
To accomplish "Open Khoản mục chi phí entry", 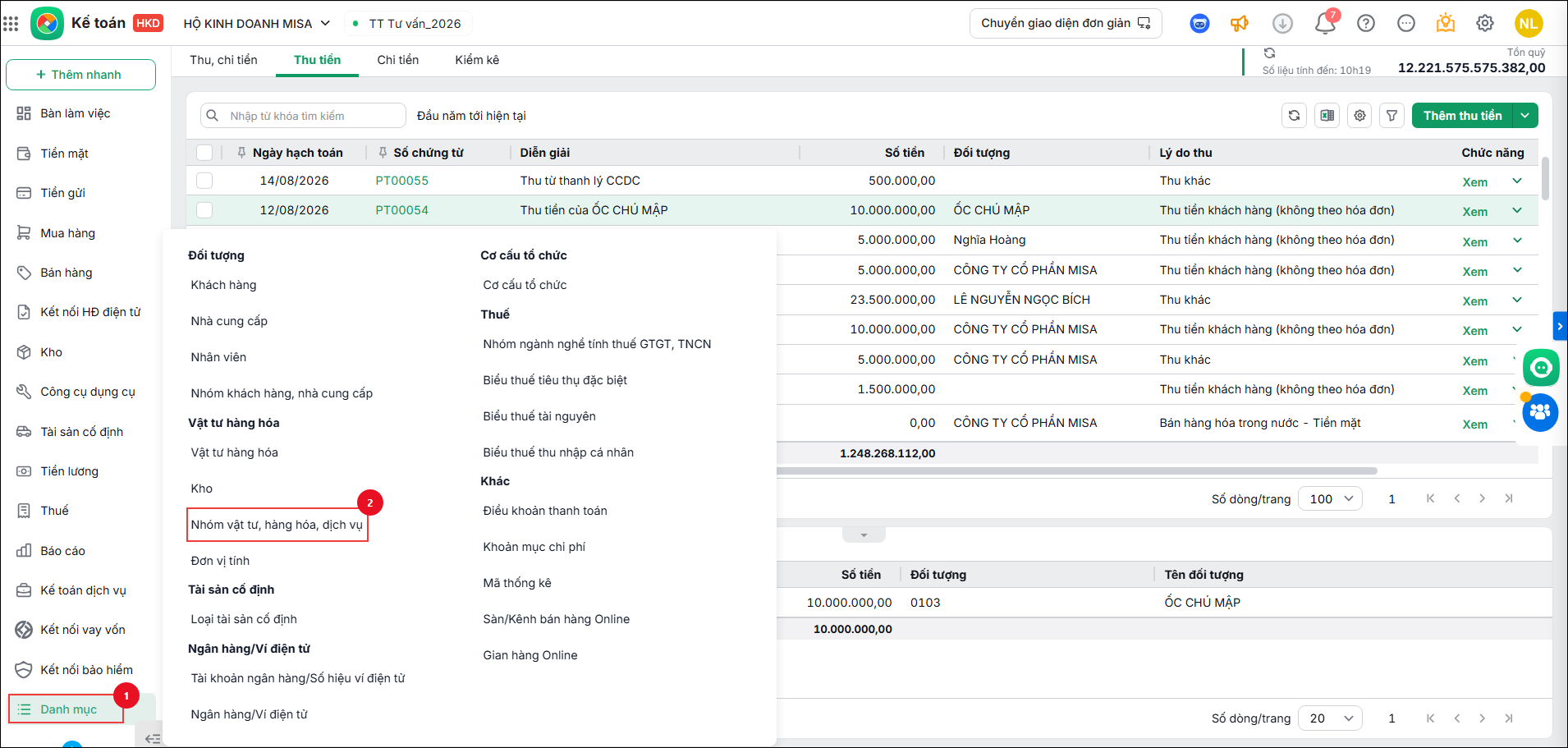I will pyautogui.click(x=534, y=547).
